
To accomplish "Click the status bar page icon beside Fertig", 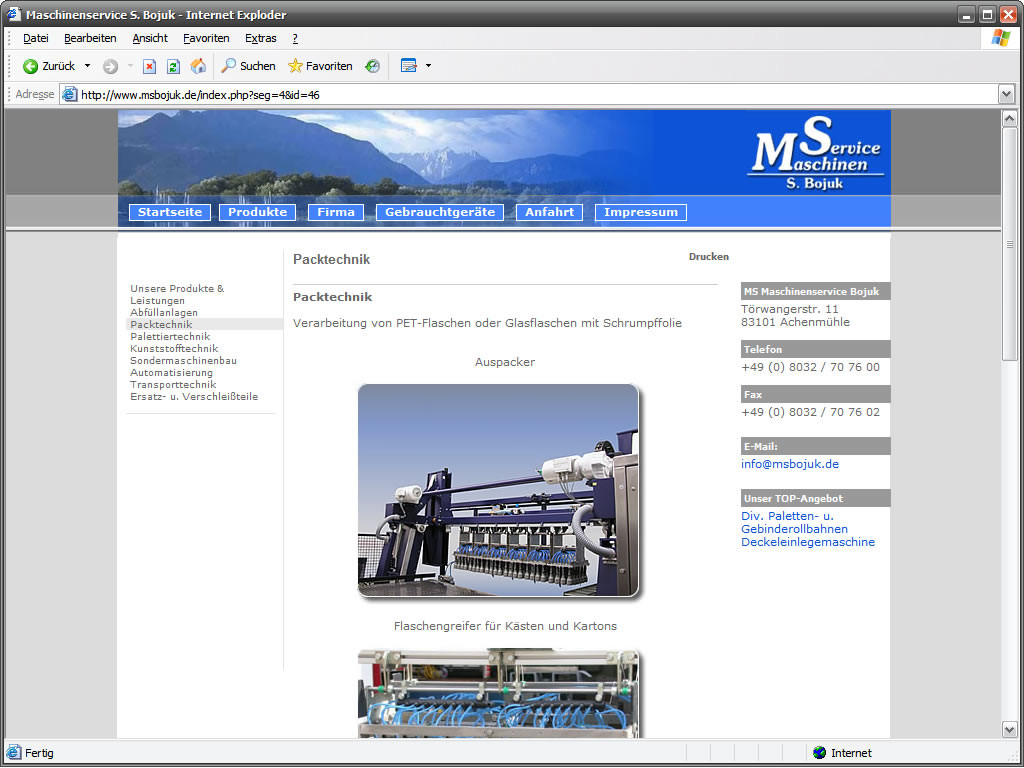I will 14,752.
